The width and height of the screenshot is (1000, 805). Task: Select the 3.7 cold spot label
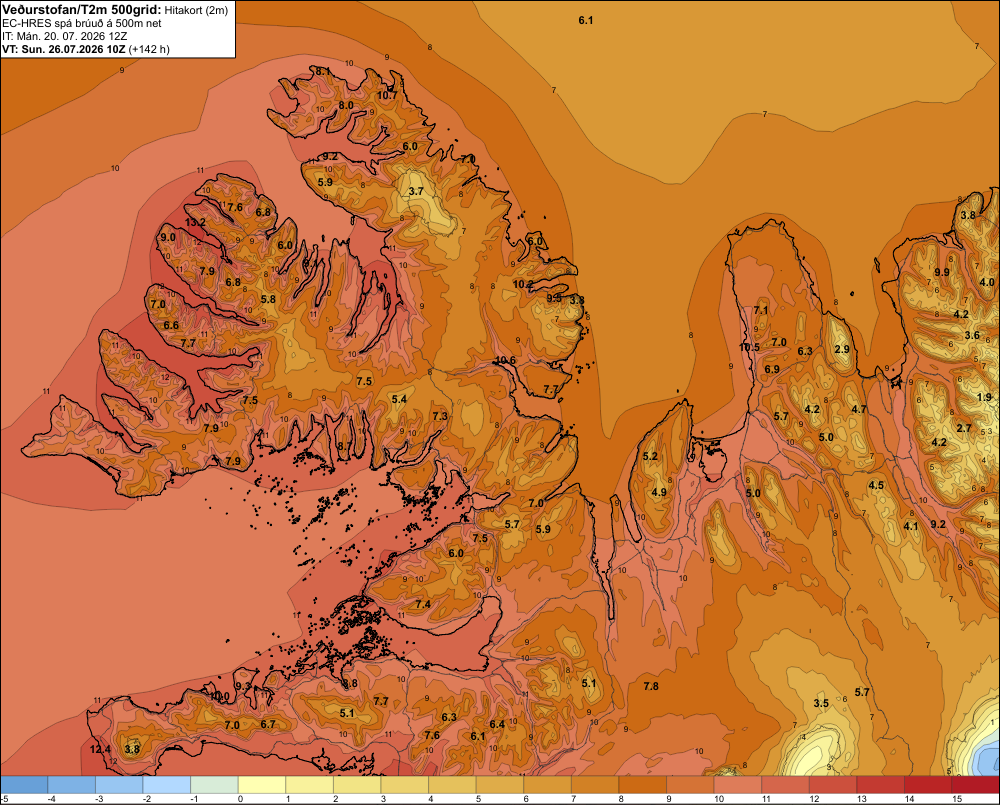(416, 191)
